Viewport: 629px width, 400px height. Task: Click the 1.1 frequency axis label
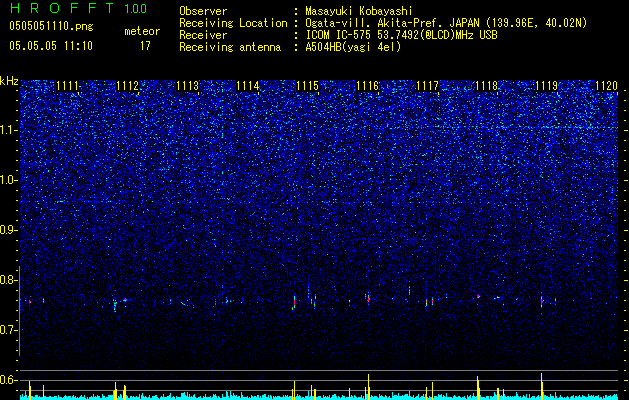[8, 130]
